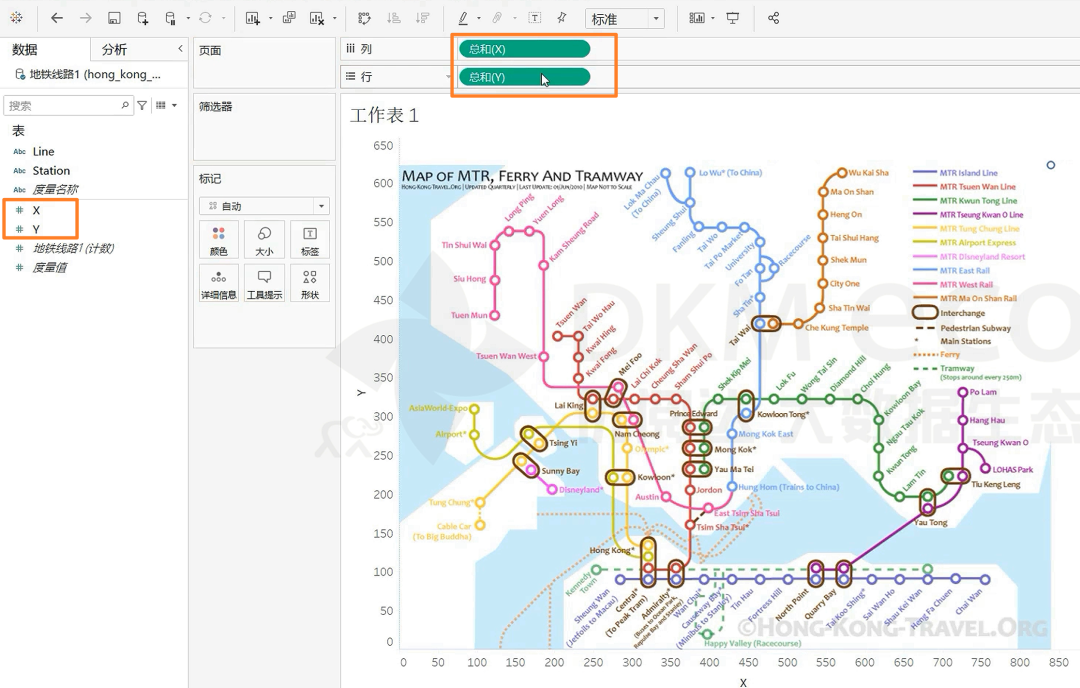Add a new data source via cylinder-plus icon
Viewport: 1080px width, 688px height.
pos(143,18)
